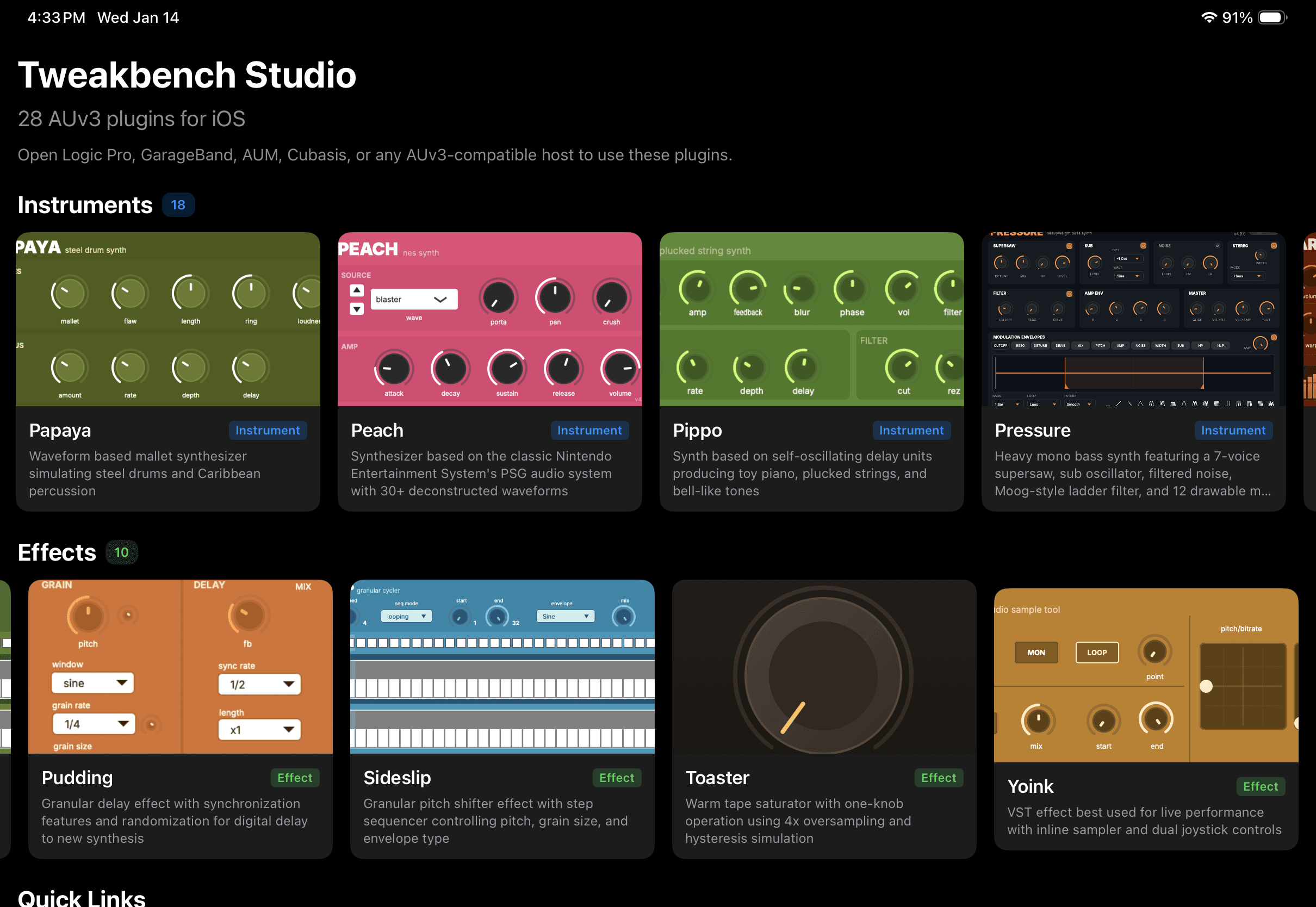Open Pudding window sine dropdown
The width and height of the screenshot is (1316, 907).
click(x=92, y=682)
